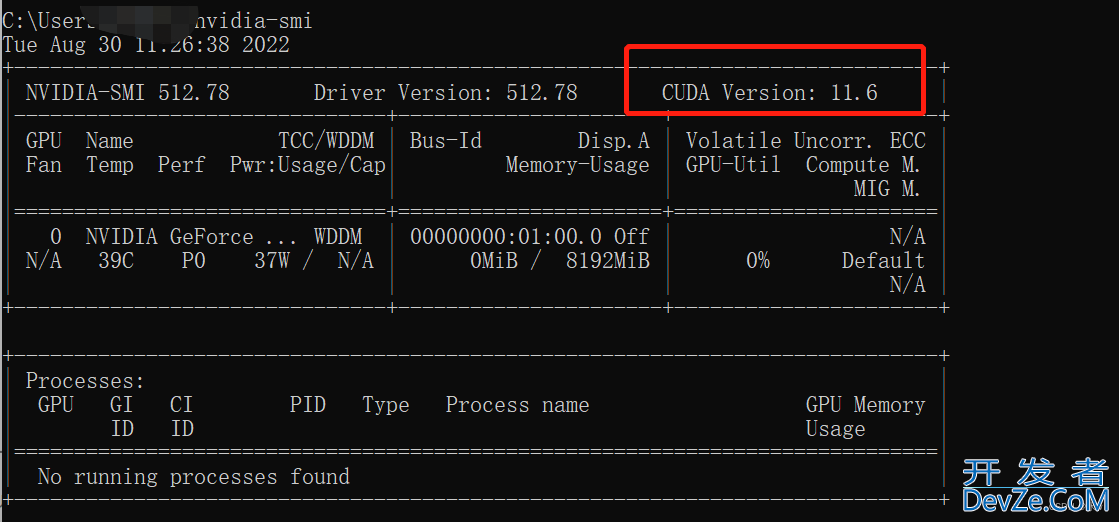Select the WDDM driver mode value
1119x522 pixels.
[338, 236]
